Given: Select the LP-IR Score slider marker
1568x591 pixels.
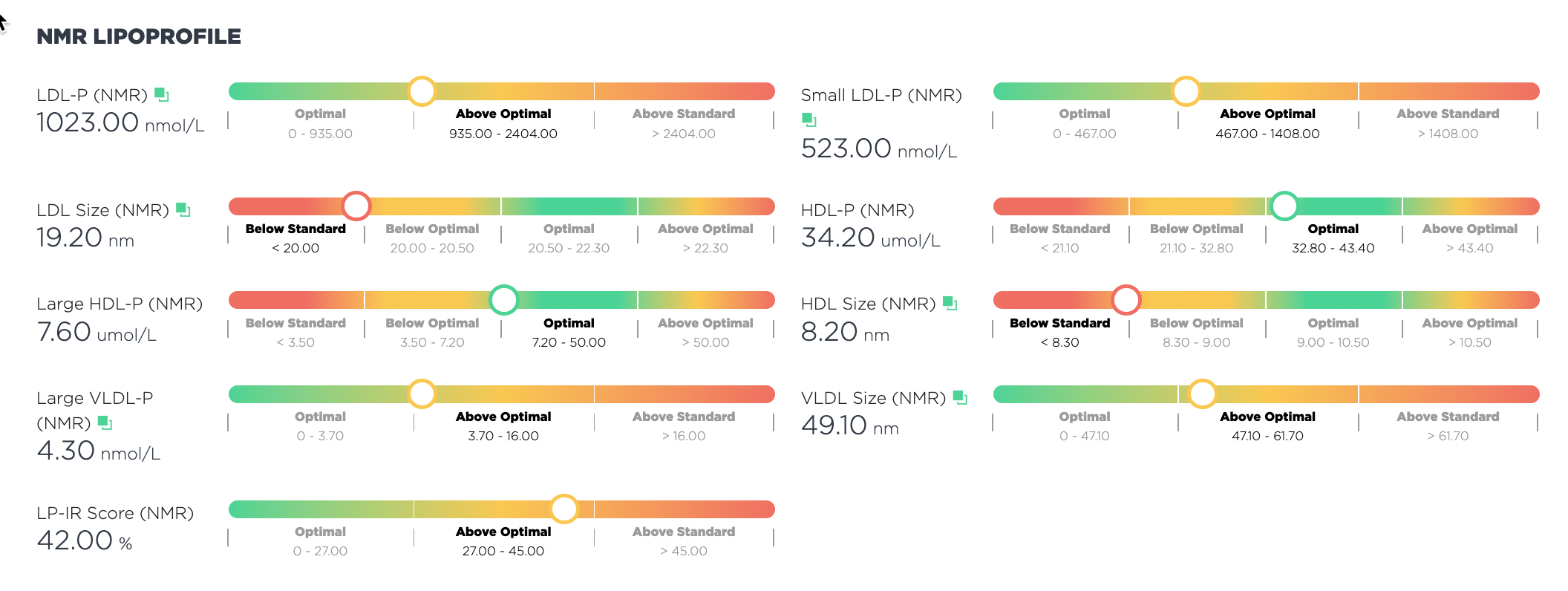Looking at the screenshot, I should tap(564, 509).
